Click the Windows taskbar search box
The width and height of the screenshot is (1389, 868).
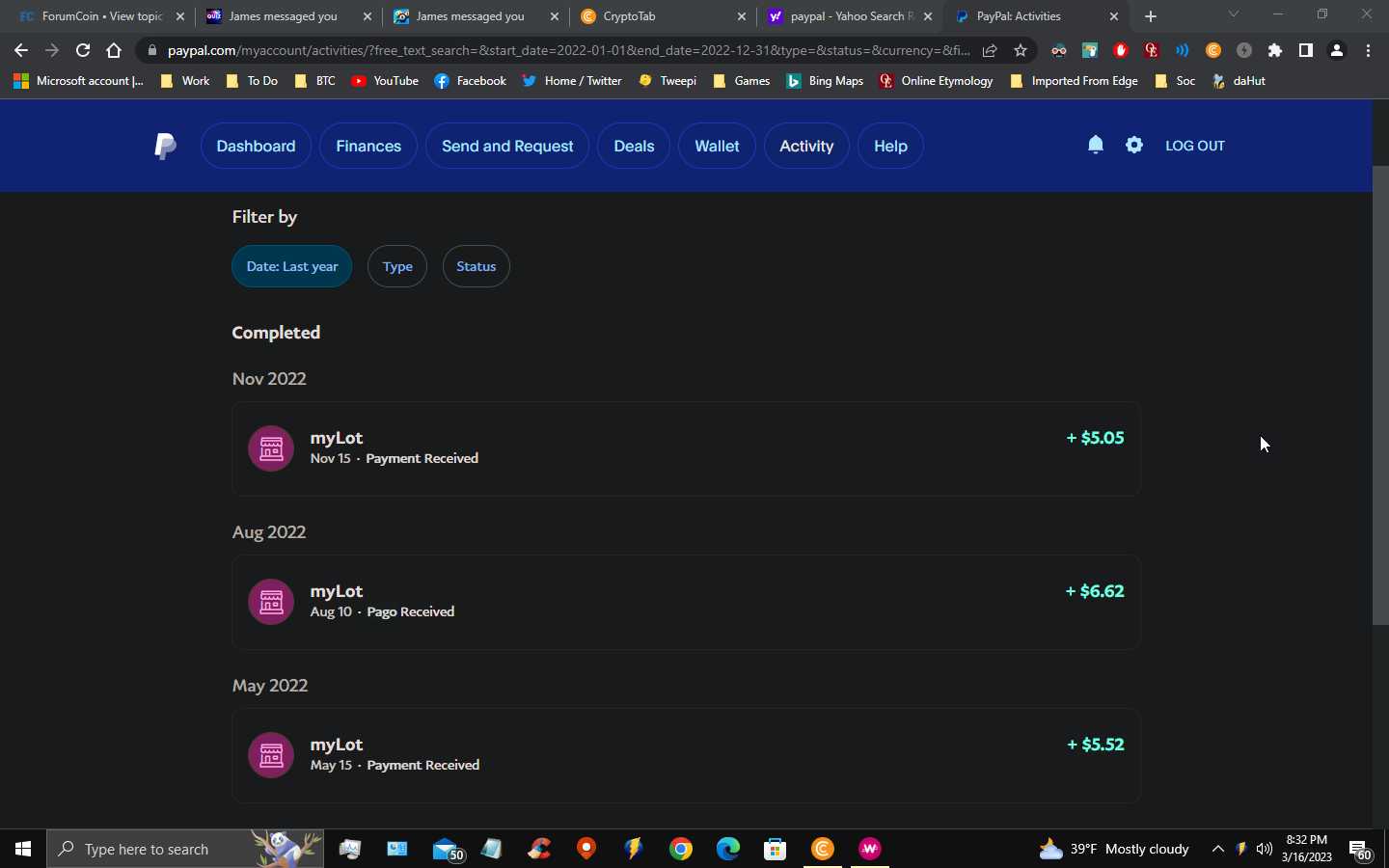coord(185,849)
